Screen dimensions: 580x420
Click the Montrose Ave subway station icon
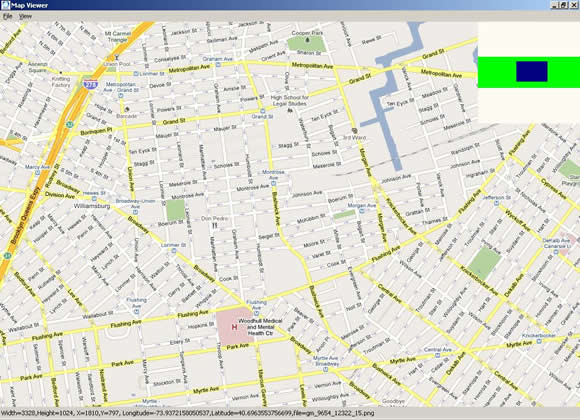(274, 183)
